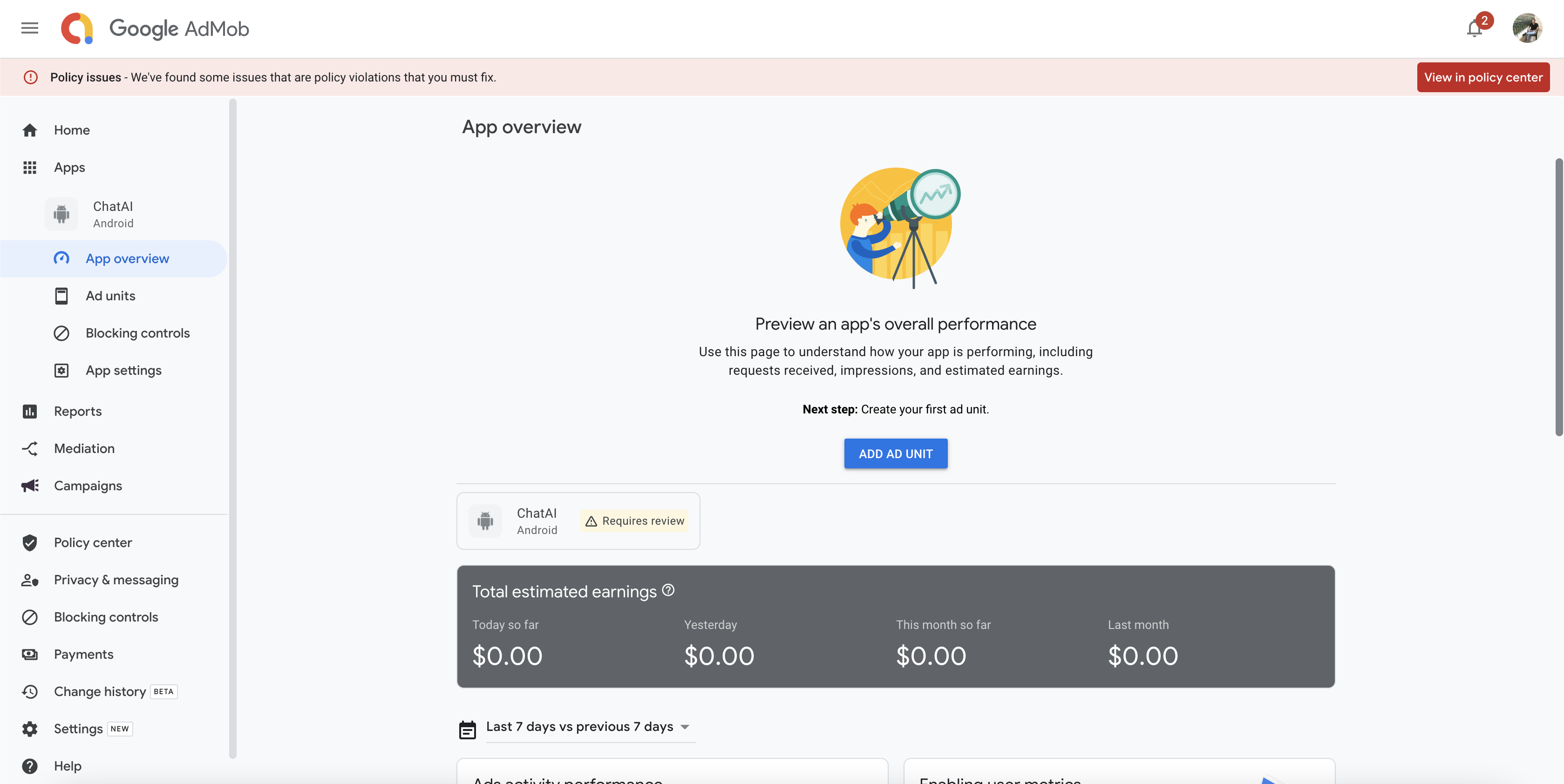Open the Apps section label

tap(69, 168)
